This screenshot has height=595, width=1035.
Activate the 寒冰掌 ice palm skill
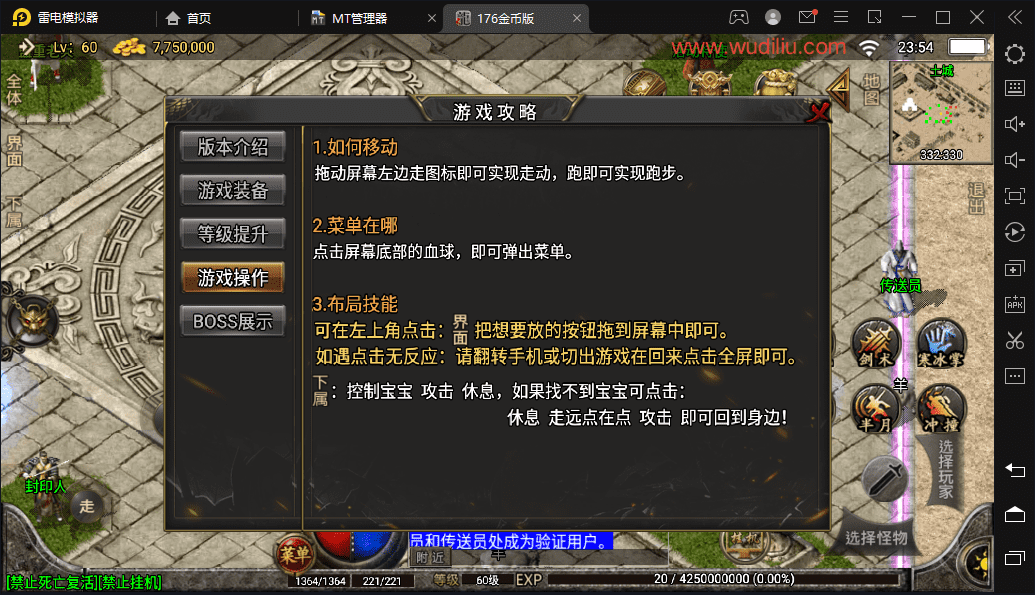(x=941, y=344)
